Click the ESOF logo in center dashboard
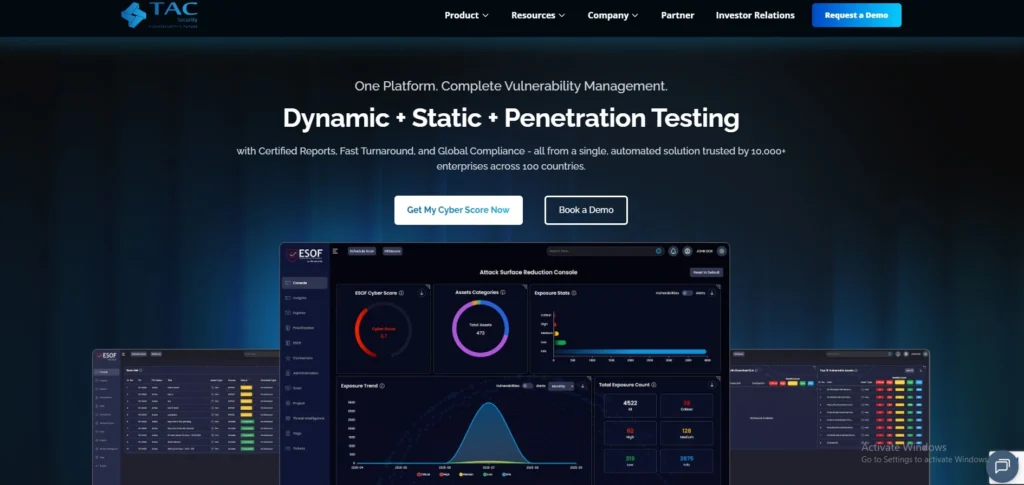 click(x=305, y=255)
